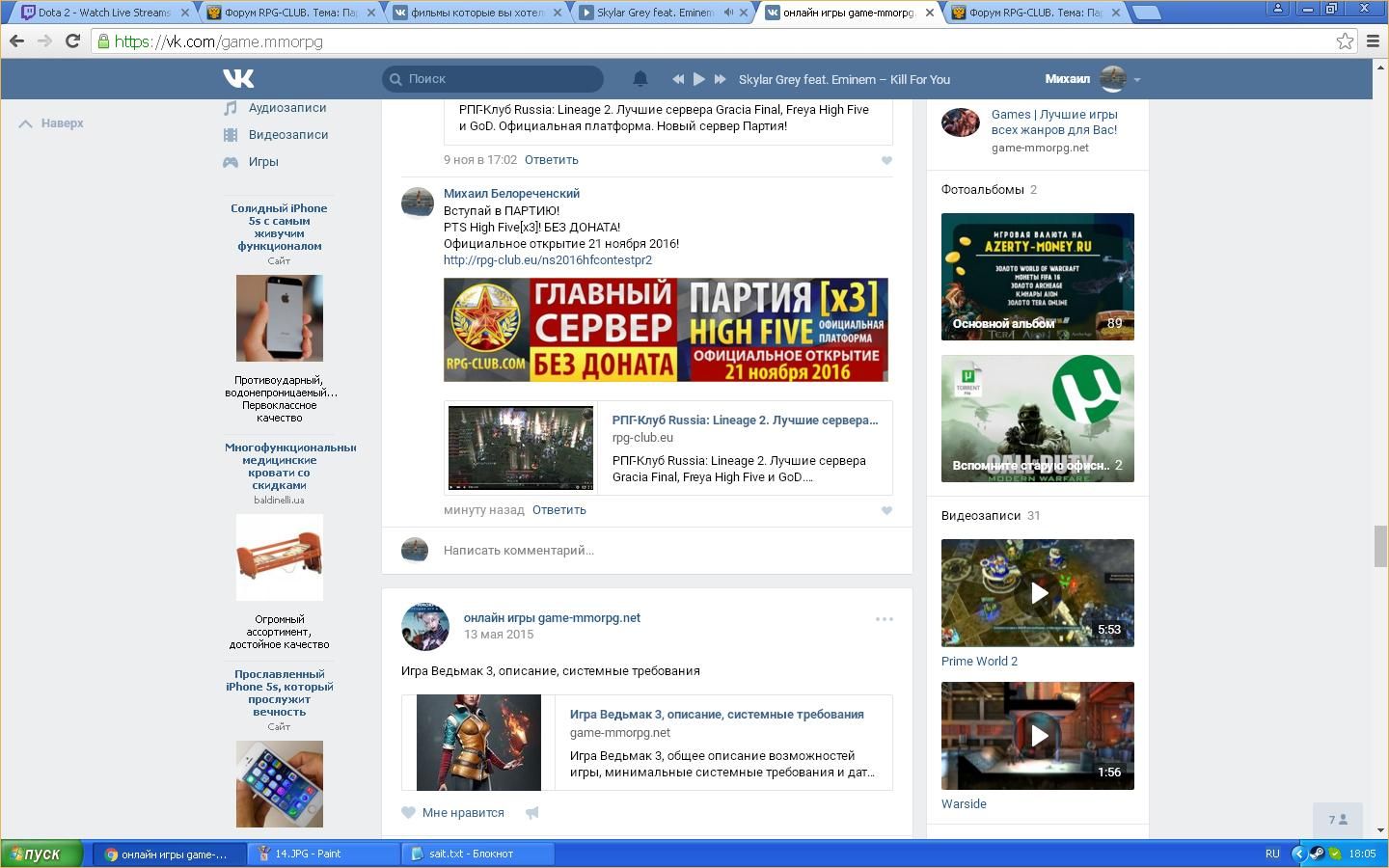Open Многофункциональные медицинские кровати ad link
Screen dimensions: 1389x868
(x=290, y=466)
